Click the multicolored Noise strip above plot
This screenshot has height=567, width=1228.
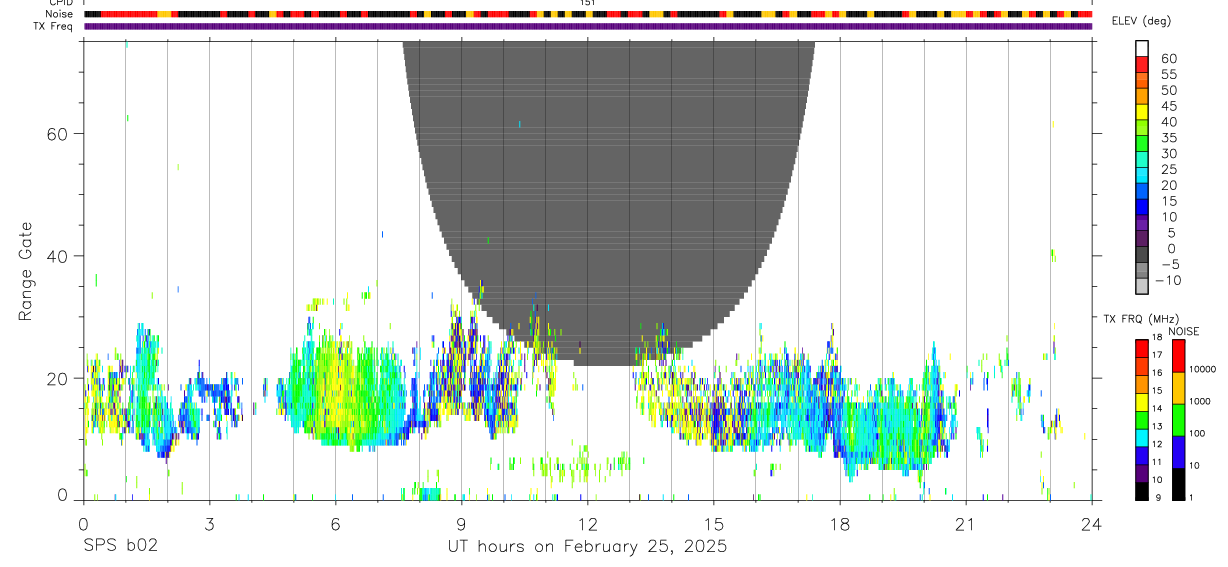pos(588,14)
